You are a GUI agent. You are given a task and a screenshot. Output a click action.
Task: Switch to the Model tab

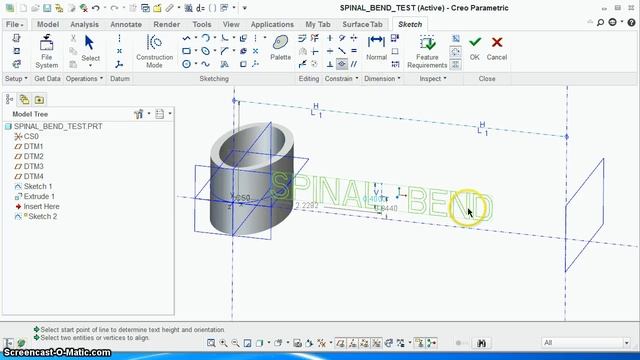(x=48, y=24)
